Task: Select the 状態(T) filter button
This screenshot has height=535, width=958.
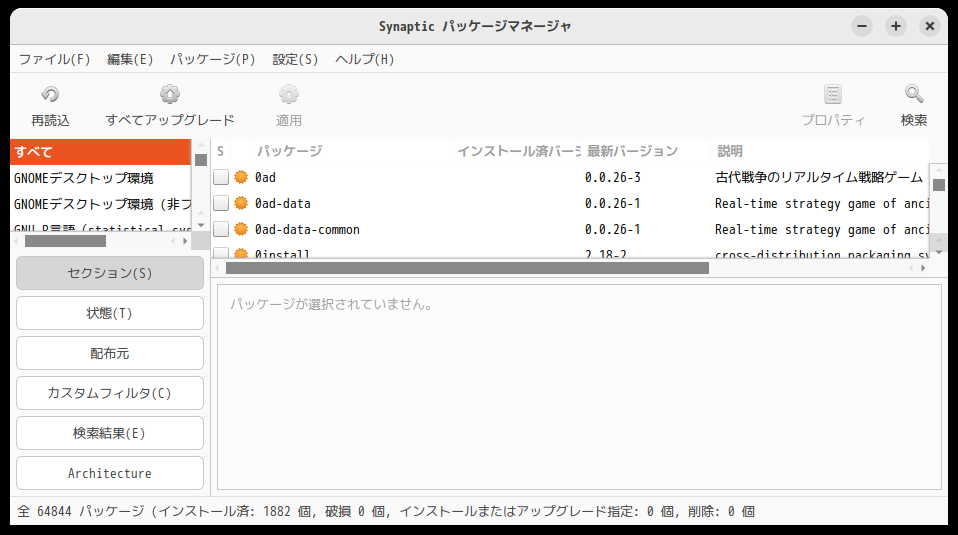Action: click(x=110, y=313)
